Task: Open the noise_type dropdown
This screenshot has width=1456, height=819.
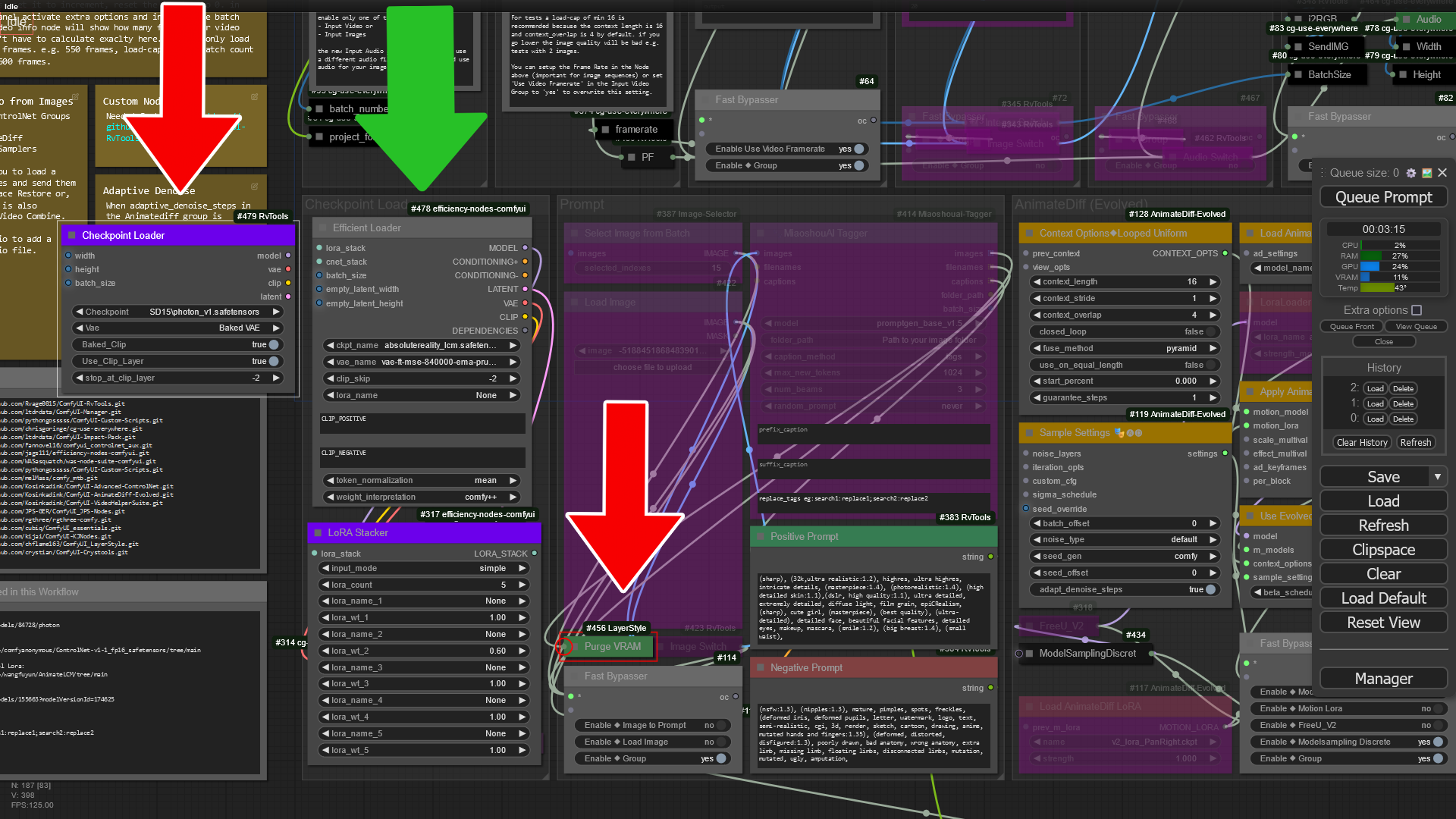Action: point(1125,539)
